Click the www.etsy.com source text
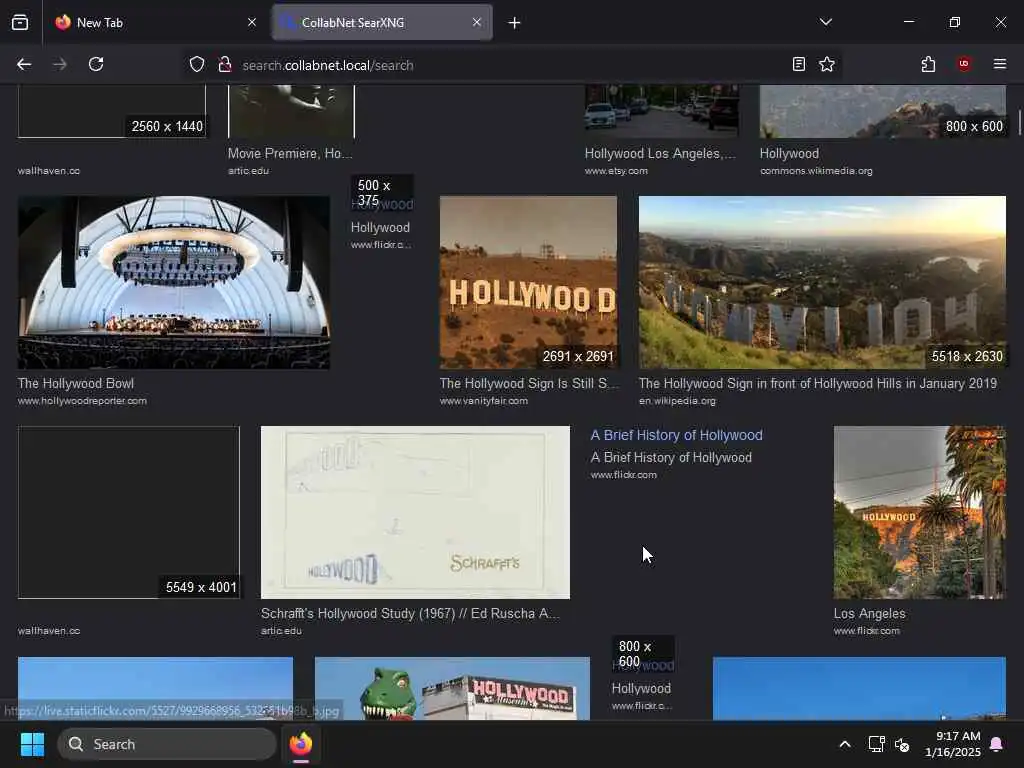Screen dimensions: 1024x768 (616, 171)
